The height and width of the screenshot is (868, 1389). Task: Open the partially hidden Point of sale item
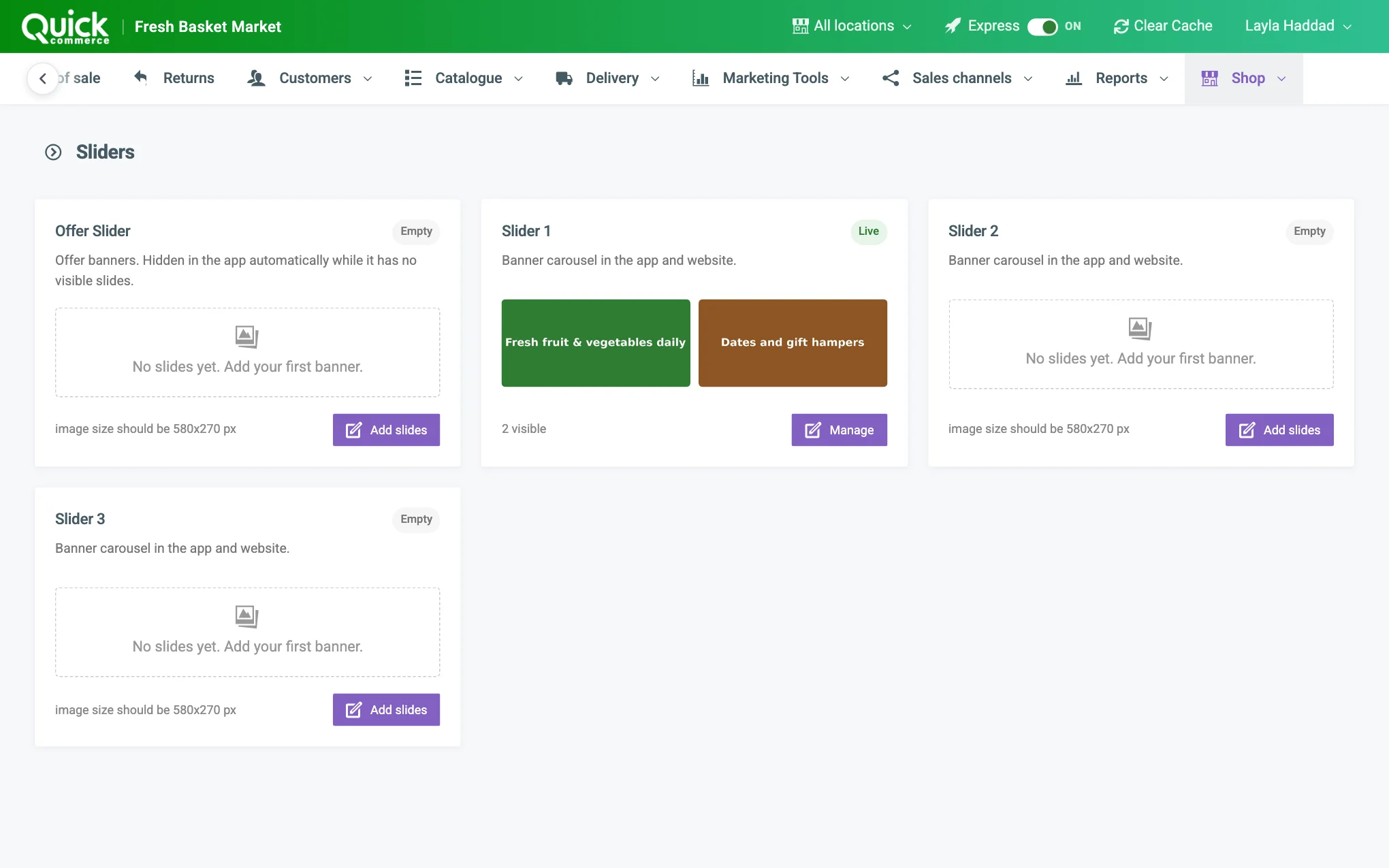[x=80, y=78]
